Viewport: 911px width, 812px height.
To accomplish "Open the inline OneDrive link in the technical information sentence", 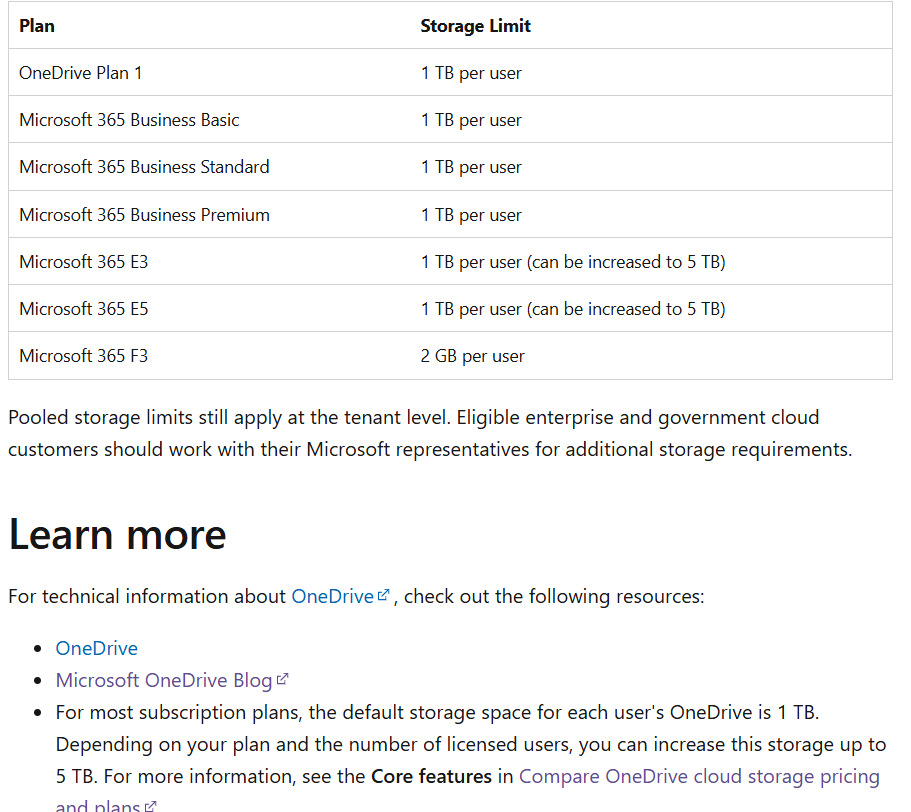I will [332, 597].
